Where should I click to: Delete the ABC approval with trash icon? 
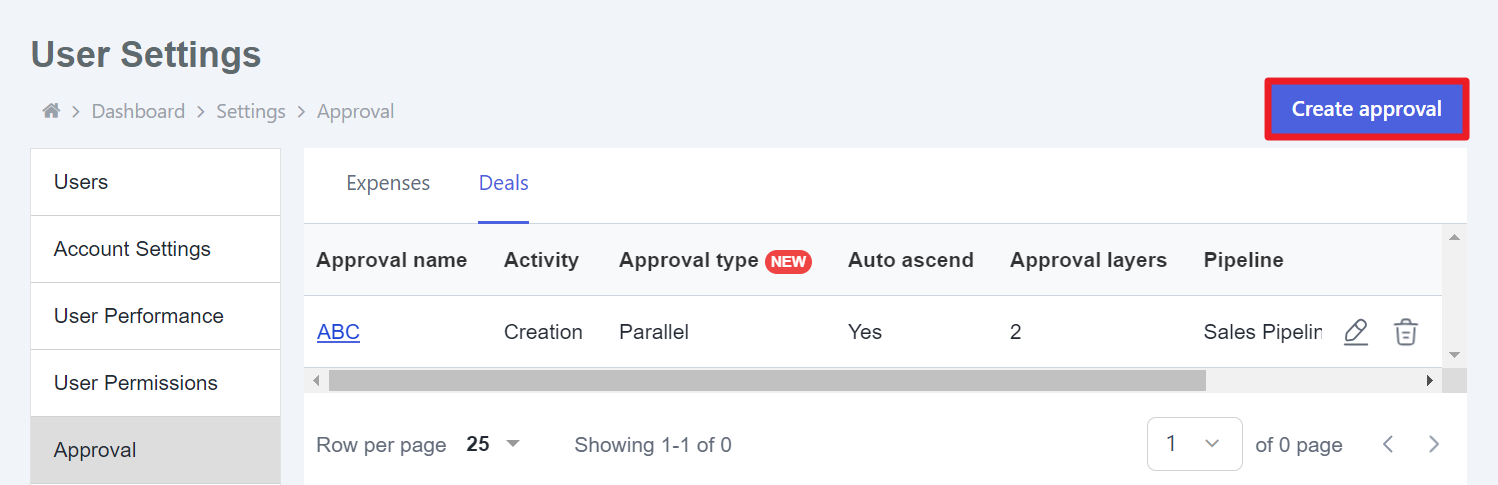(x=1406, y=332)
